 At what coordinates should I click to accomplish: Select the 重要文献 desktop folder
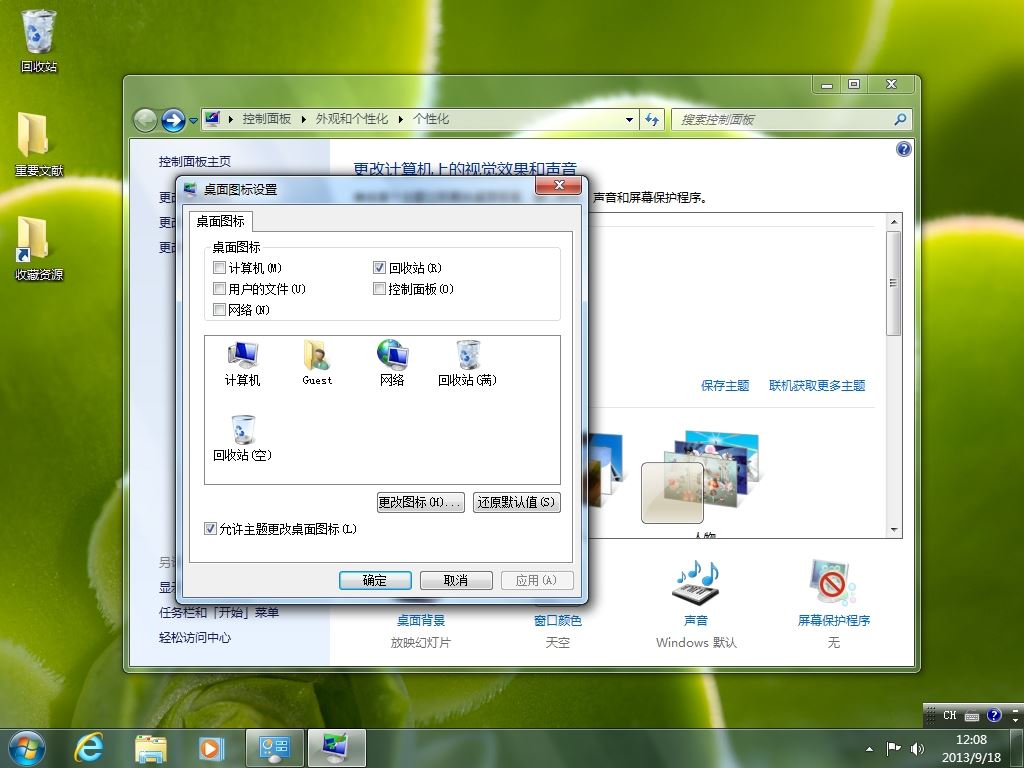pos(39,145)
